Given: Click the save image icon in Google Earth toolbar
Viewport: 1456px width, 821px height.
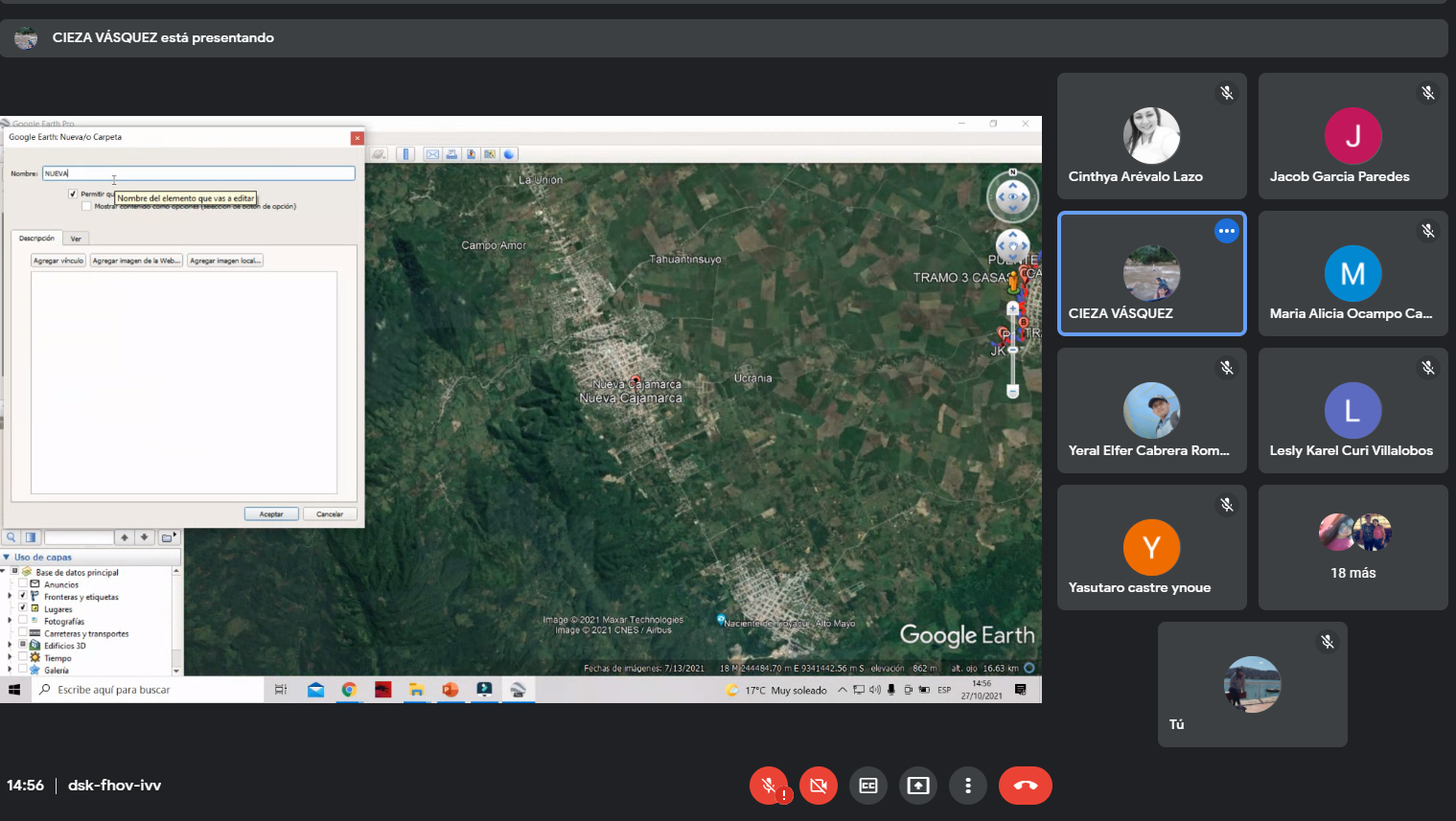Looking at the screenshot, I should (x=471, y=154).
